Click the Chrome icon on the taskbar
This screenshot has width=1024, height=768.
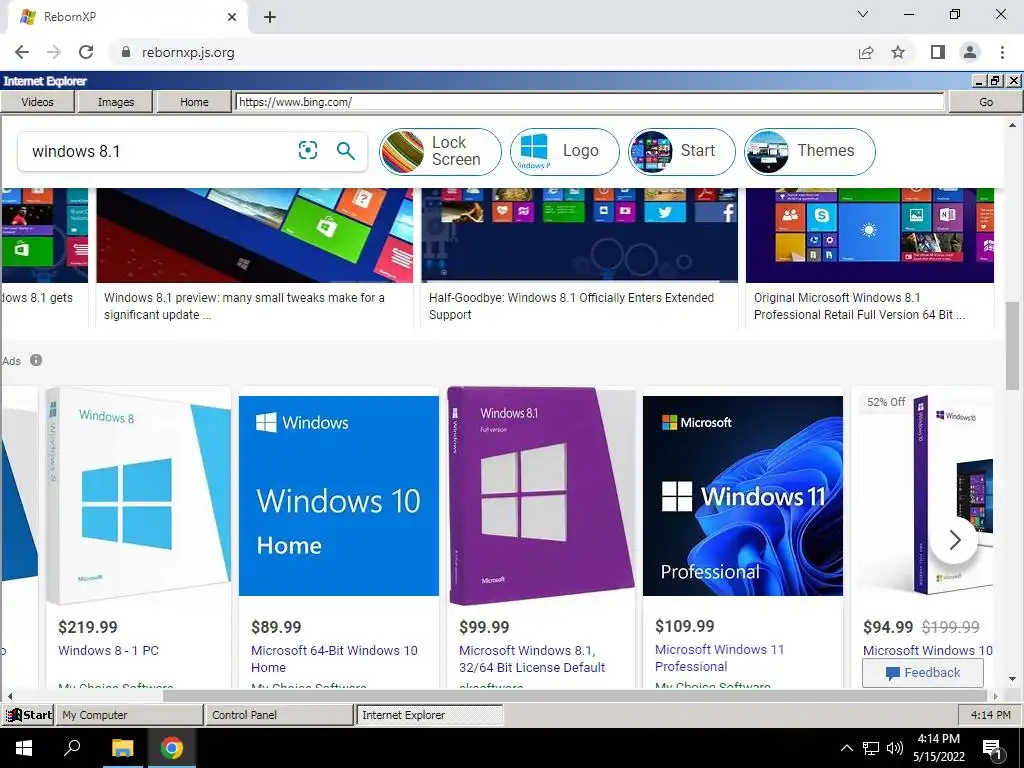172,748
